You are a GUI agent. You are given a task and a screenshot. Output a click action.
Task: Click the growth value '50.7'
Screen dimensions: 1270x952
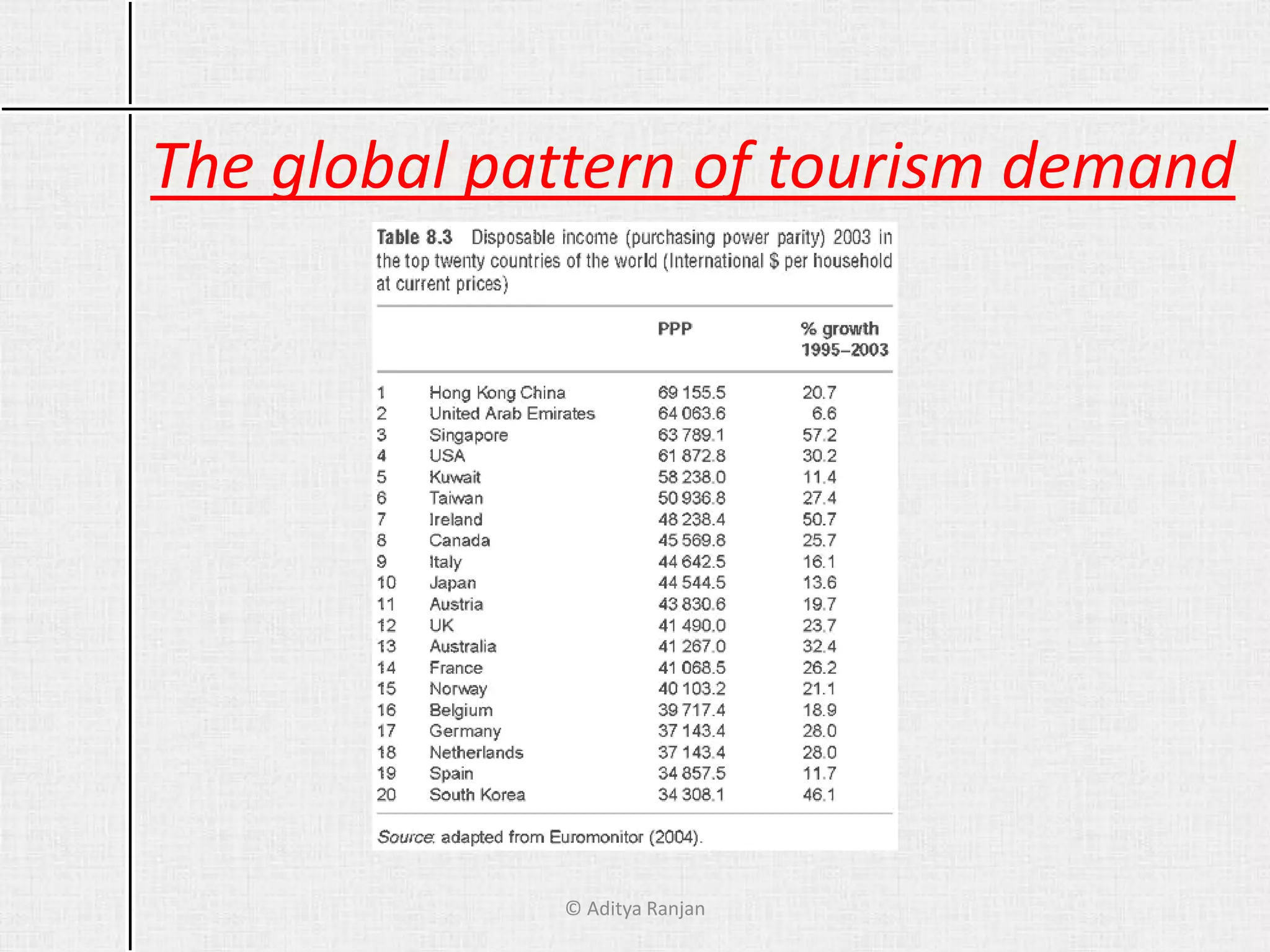pyautogui.click(x=819, y=519)
